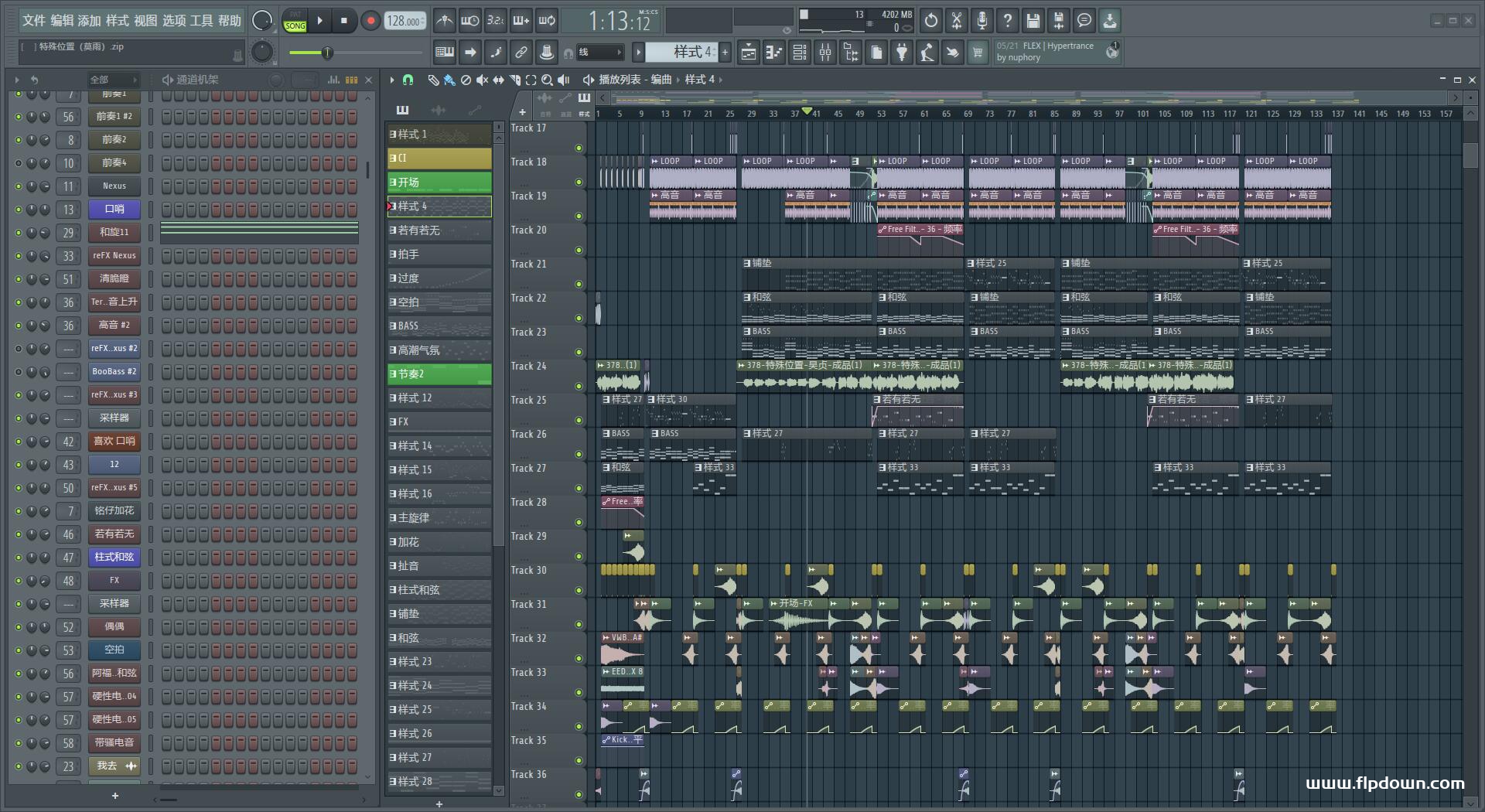Click the shopping cart content library icon
Viewport: 1485px width, 812px height.
[x=978, y=53]
